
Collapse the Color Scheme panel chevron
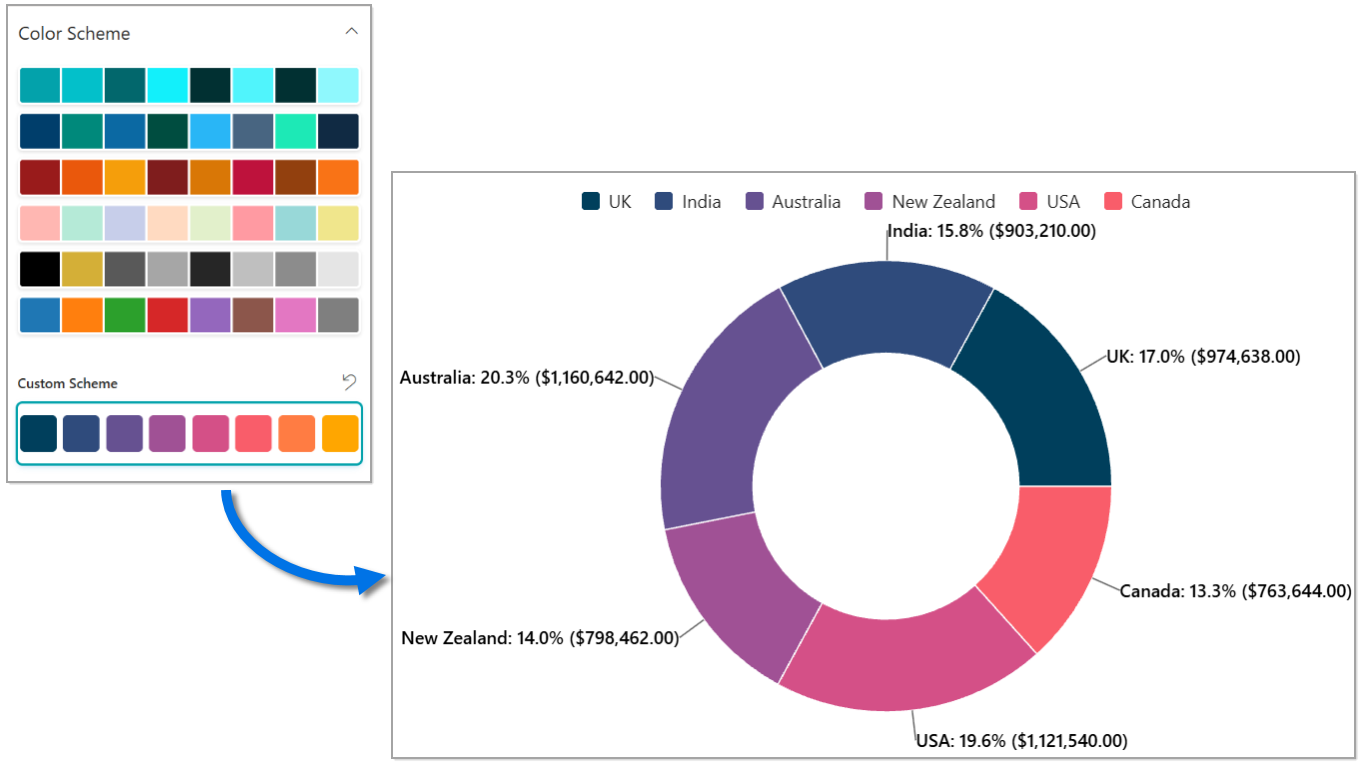pos(351,32)
